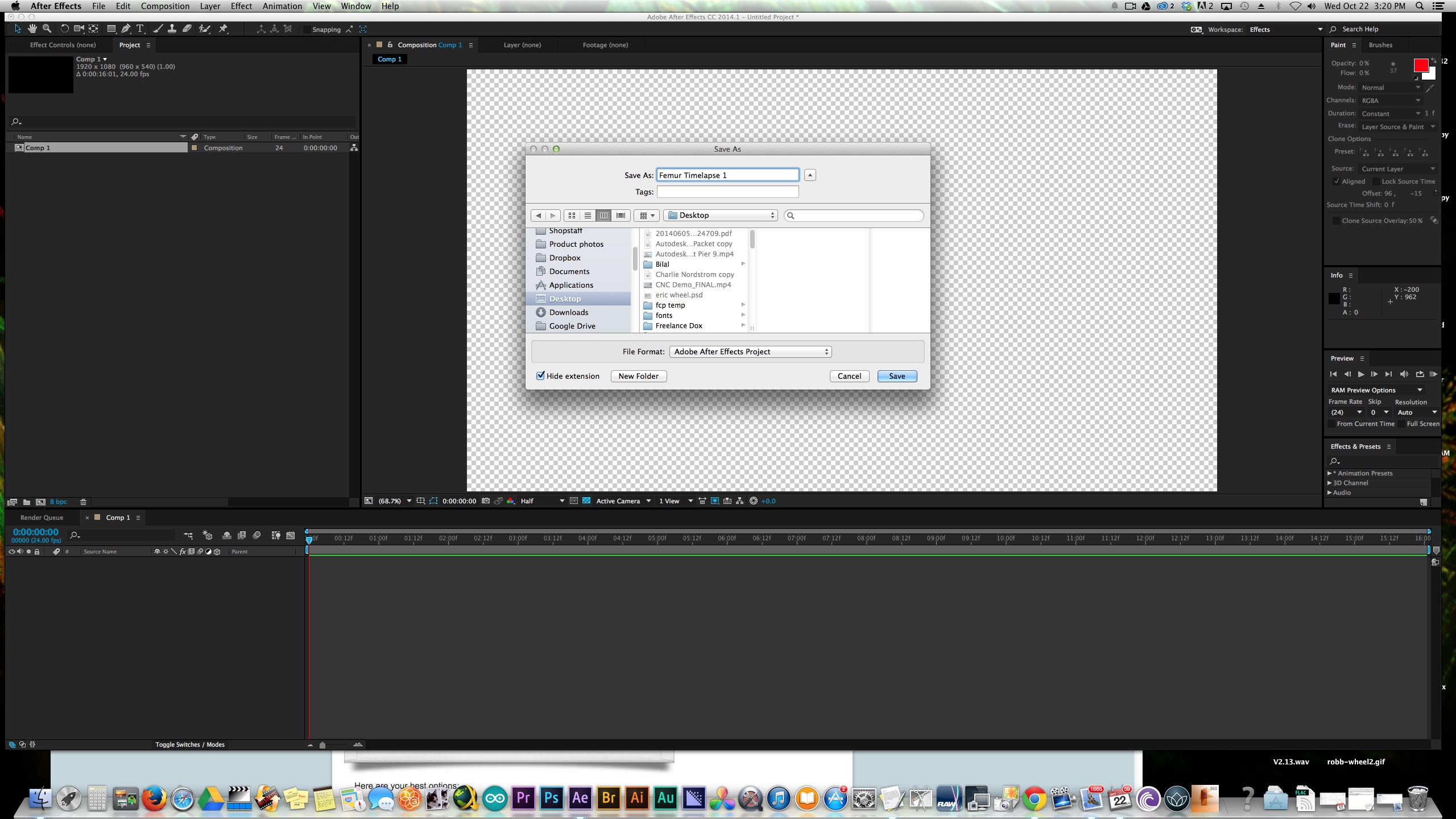Screen dimensions: 1456x819
Task: Select the Selection arrow tool
Action: coord(18,28)
